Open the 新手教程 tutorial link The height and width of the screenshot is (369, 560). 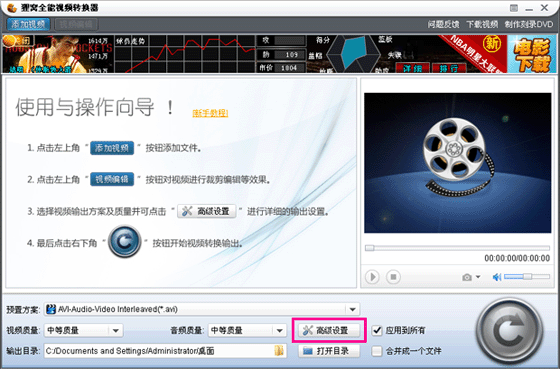tap(210, 113)
